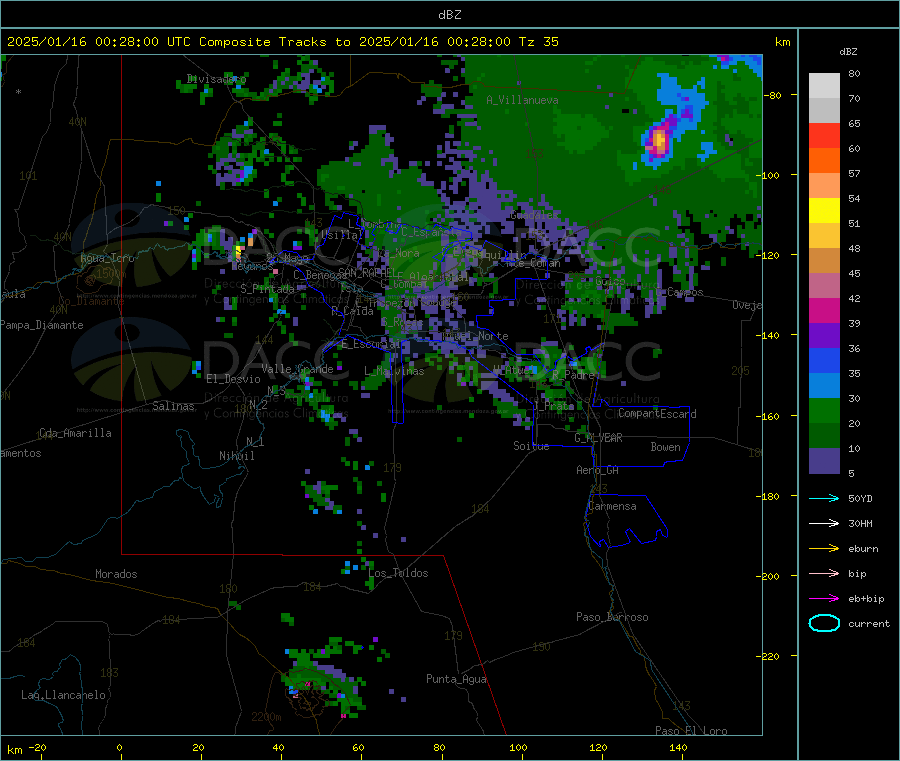Click the CompantEscand map label
The image size is (900, 761).
click(657, 414)
